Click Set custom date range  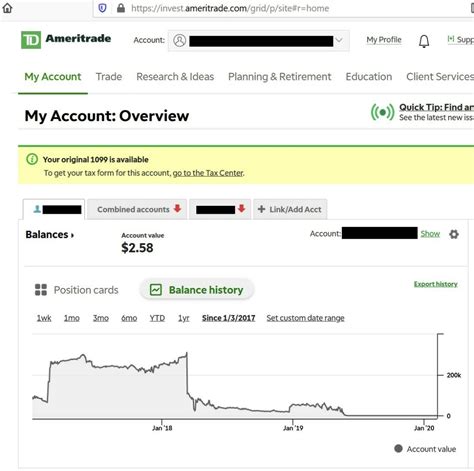305,318
